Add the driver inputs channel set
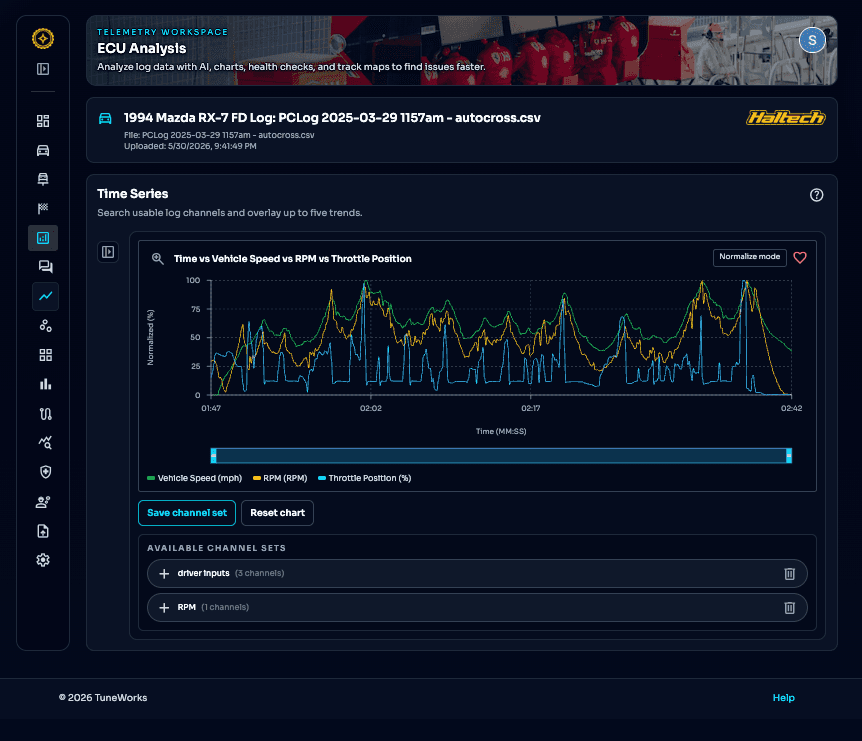 164,573
